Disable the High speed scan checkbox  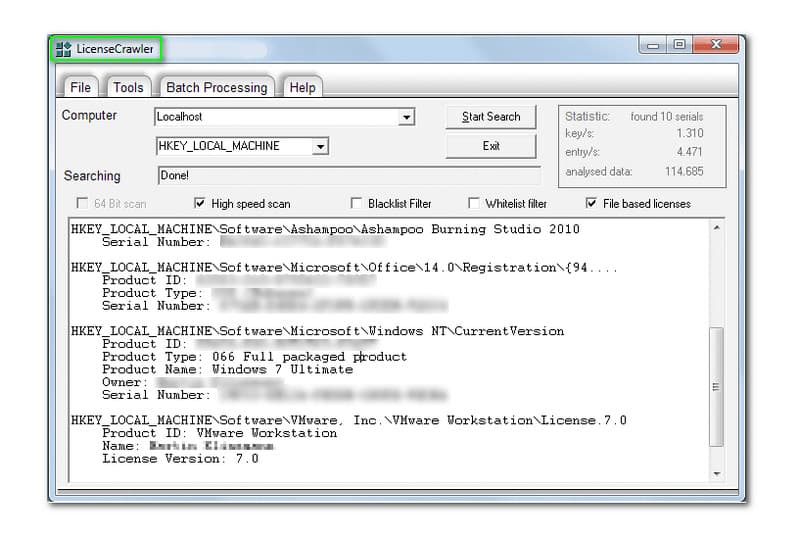pyautogui.click(x=199, y=203)
